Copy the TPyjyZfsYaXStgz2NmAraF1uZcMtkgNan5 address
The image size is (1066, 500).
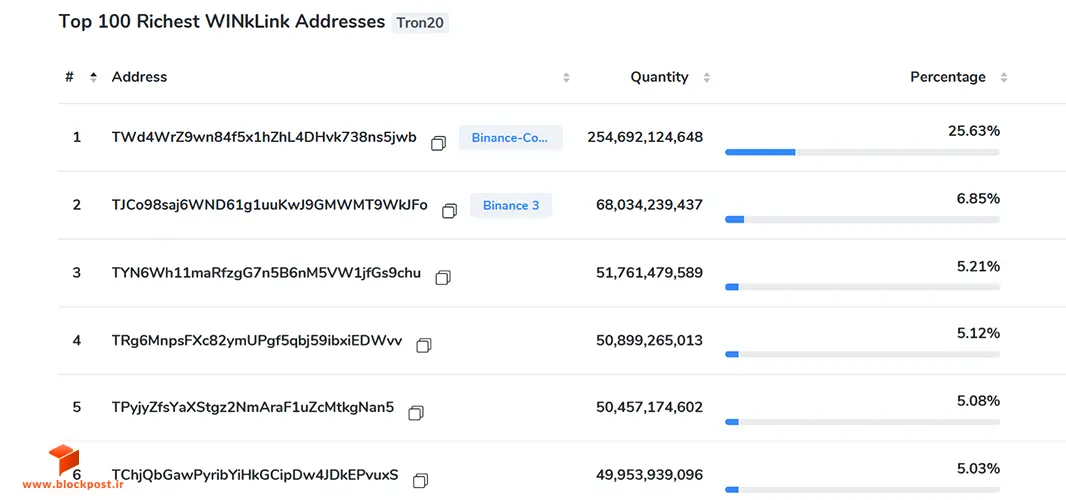tap(416, 412)
